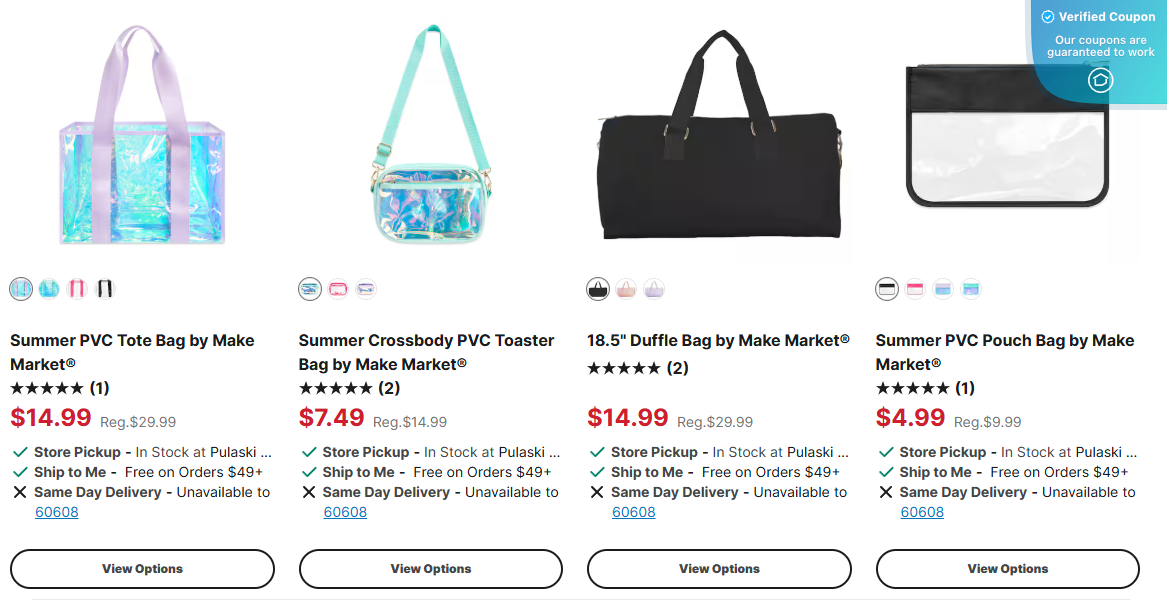This screenshot has height=608, width=1167.
Task: Click View Options for the Pouch Bag
Action: tap(1007, 568)
